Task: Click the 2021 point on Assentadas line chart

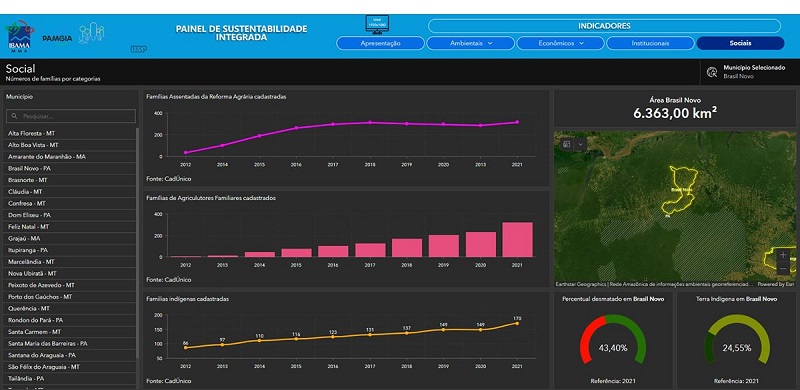Action: pyautogui.click(x=517, y=122)
